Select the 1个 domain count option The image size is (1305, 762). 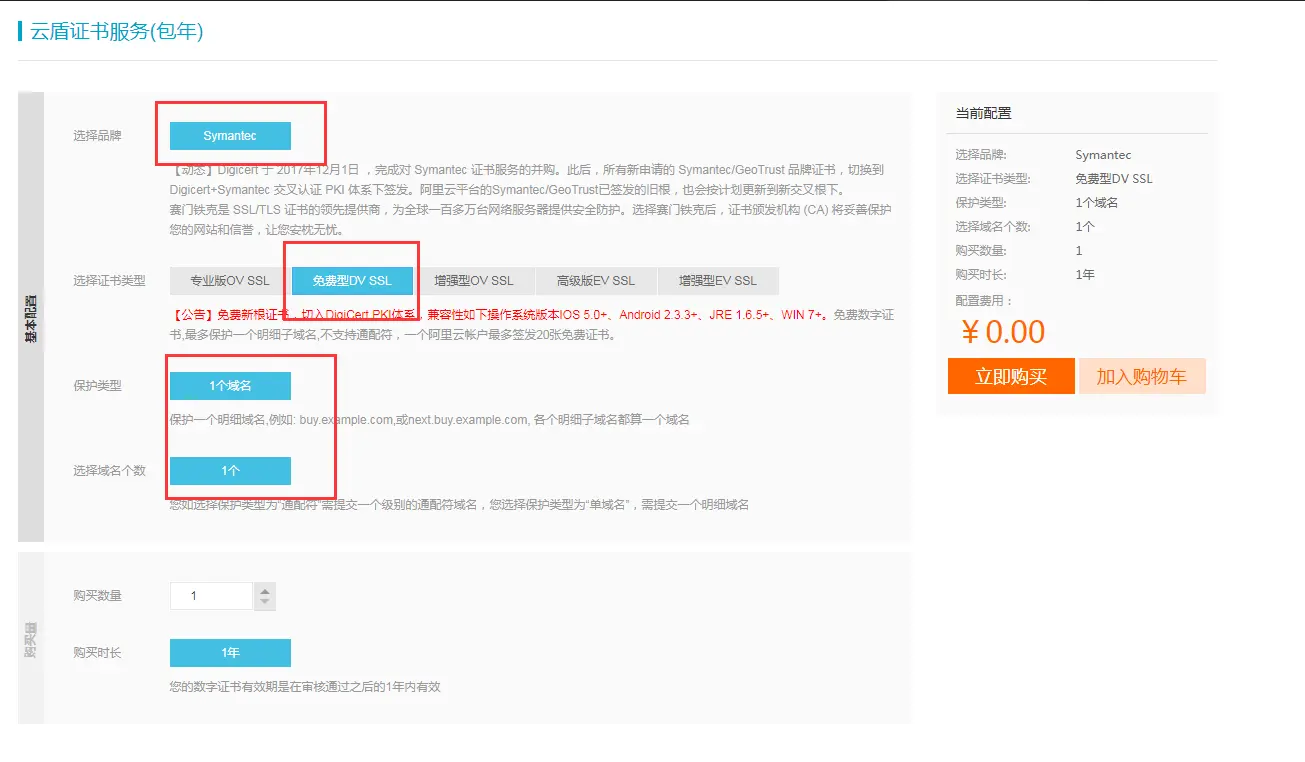click(230, 470)
